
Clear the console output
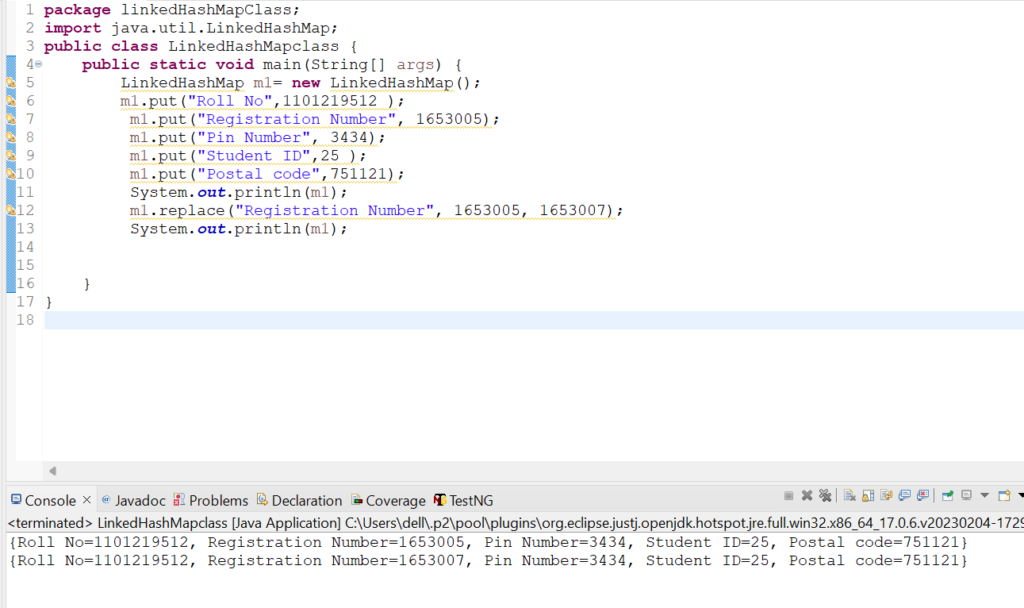(x=850, y=496)
